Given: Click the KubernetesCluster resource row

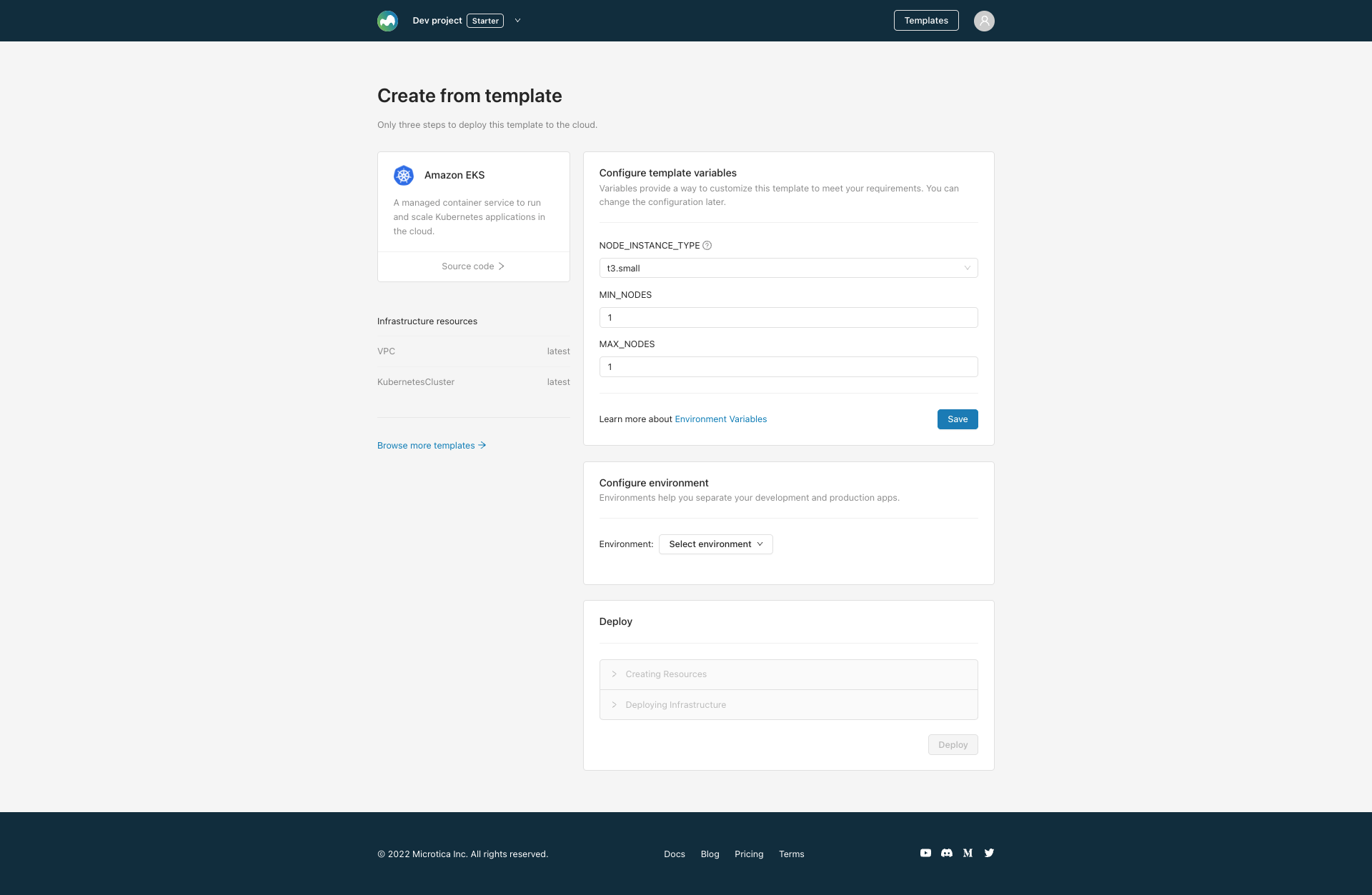Looking at the screenshot, I should [473, 382].
